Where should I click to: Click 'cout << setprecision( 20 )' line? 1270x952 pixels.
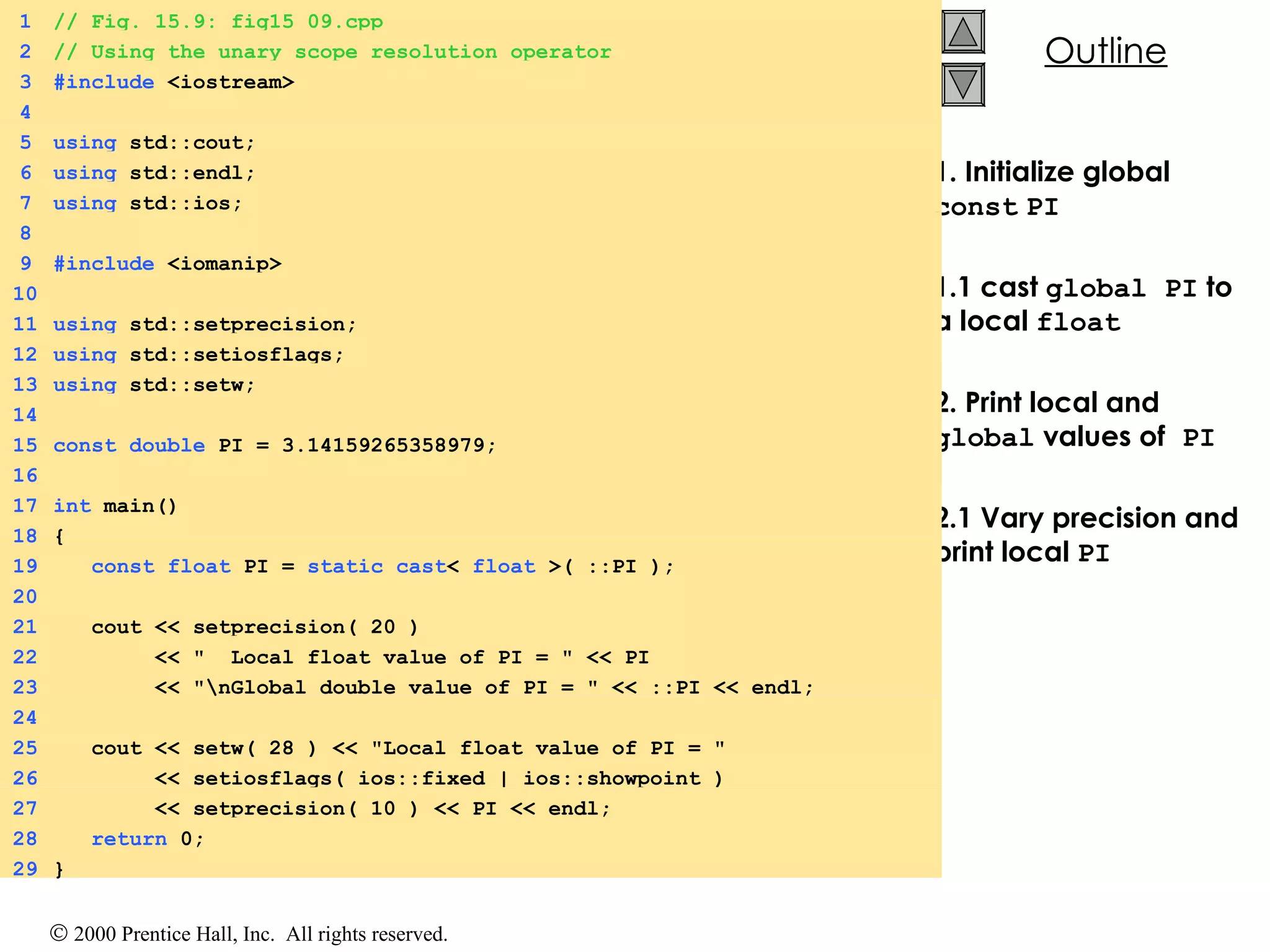(255, 627)
